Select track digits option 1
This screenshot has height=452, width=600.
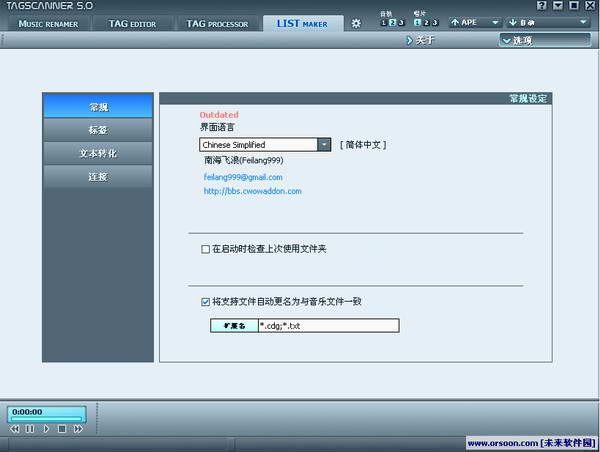(383, 23)
